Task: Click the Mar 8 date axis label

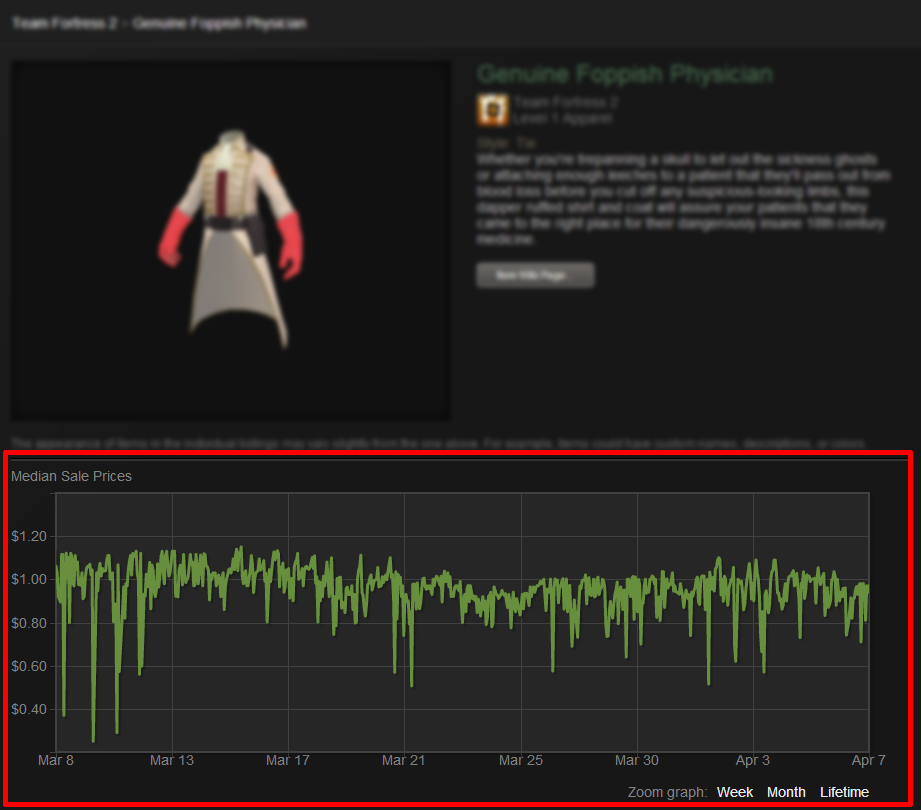Action: click(56, 760)
